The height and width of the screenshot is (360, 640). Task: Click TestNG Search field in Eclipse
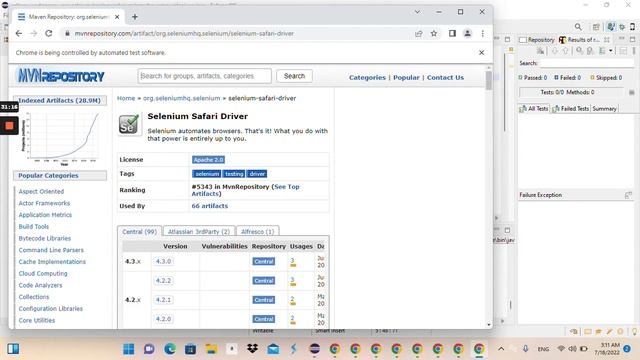(587, 63)
